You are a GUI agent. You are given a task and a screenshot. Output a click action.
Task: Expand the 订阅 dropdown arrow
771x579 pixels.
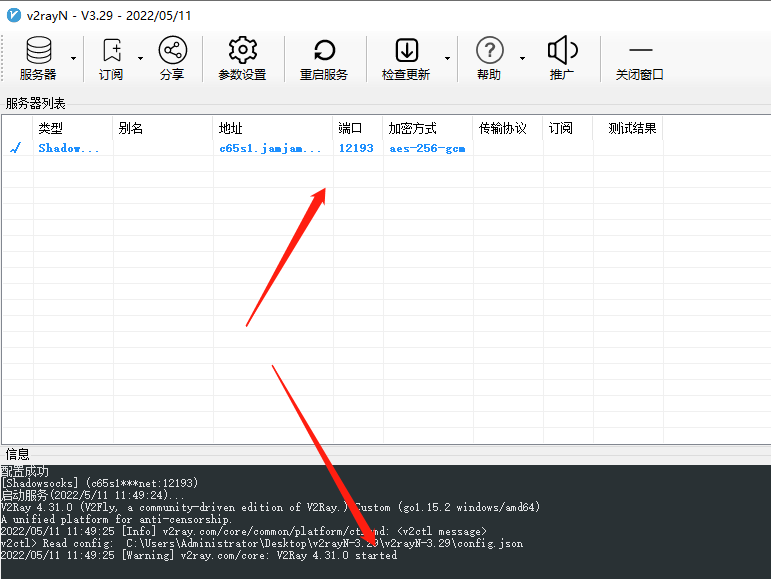tap(140, 58)
